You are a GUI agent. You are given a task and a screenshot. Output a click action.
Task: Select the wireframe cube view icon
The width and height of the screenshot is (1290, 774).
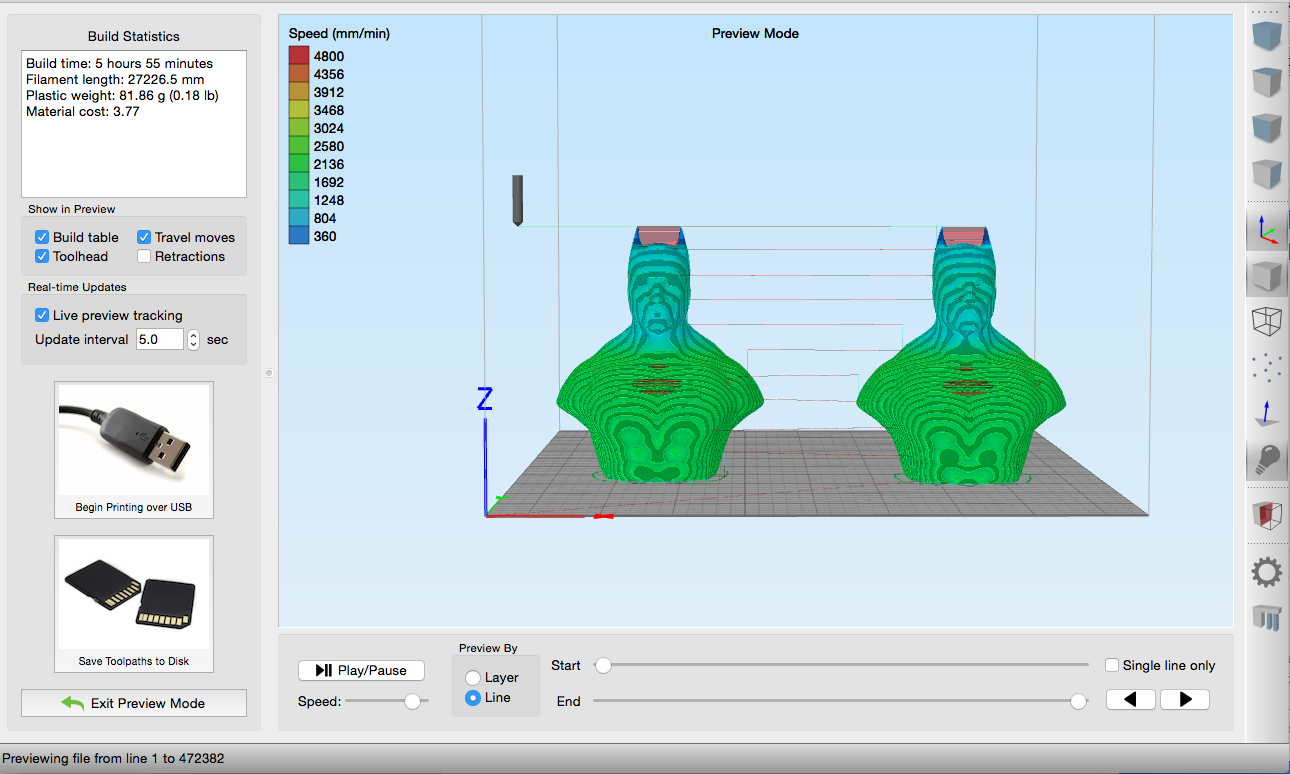pos(1267,322)
